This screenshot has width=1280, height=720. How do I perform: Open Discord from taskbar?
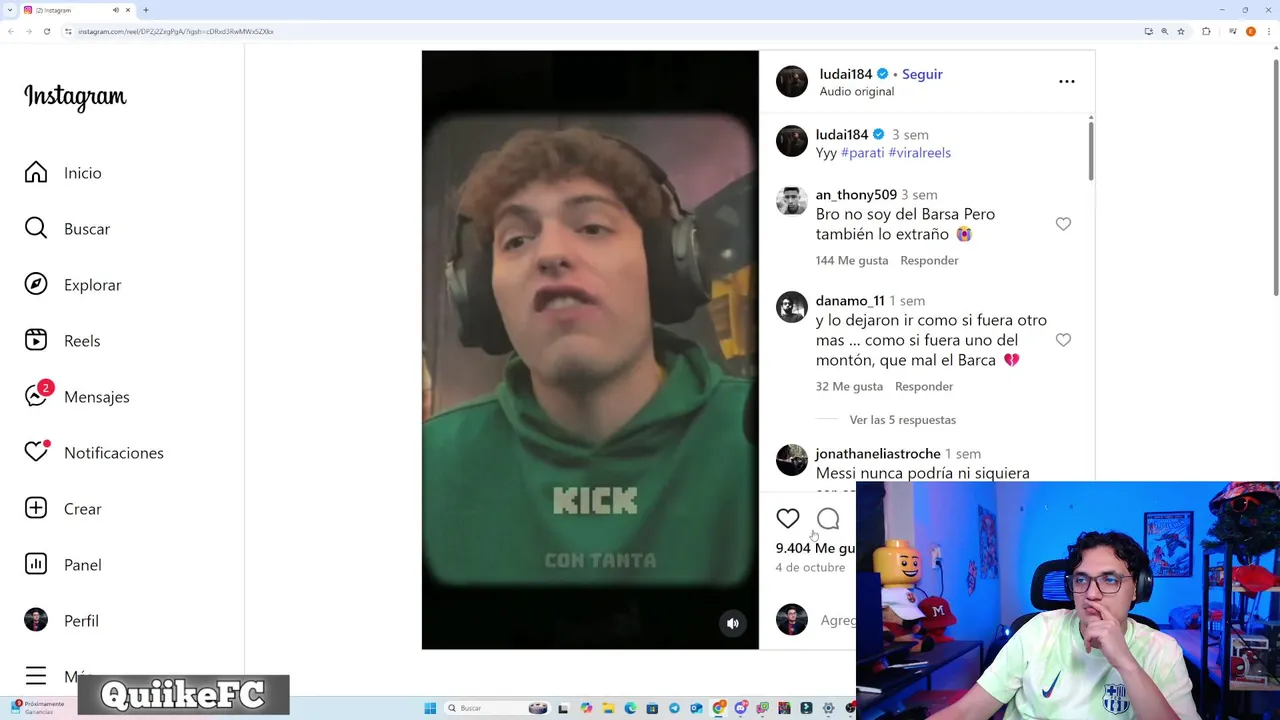[741, 708]
